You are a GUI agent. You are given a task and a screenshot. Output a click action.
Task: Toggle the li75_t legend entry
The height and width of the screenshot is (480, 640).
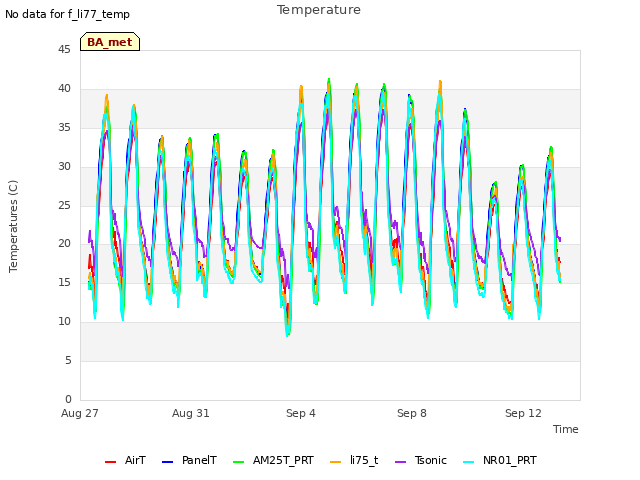(x=354, y=460)
